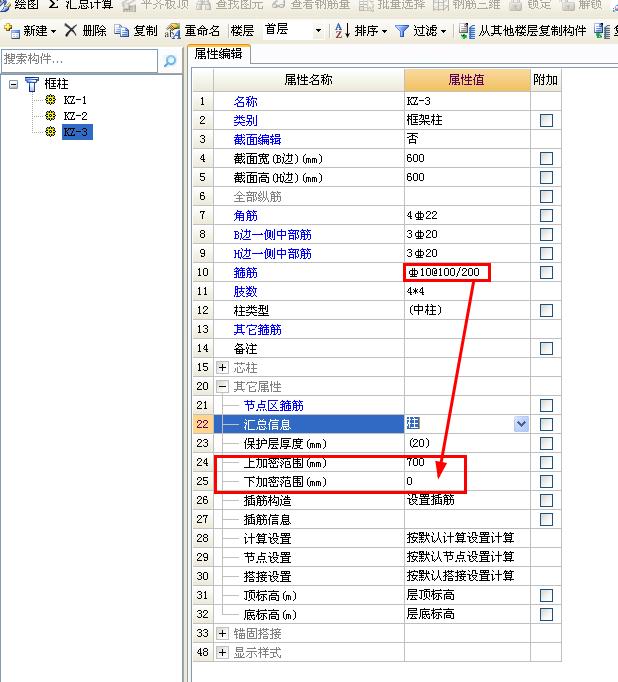Click the 插筋构造 value 设置插筋
Viewport: 618px width, 682px height.
[x=431, y=500]
